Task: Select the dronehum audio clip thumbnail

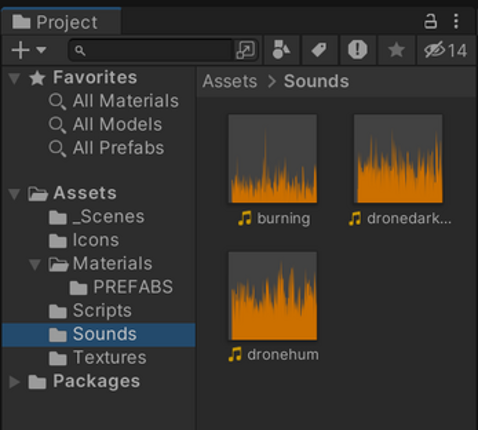Action: [x=273, y=296]
